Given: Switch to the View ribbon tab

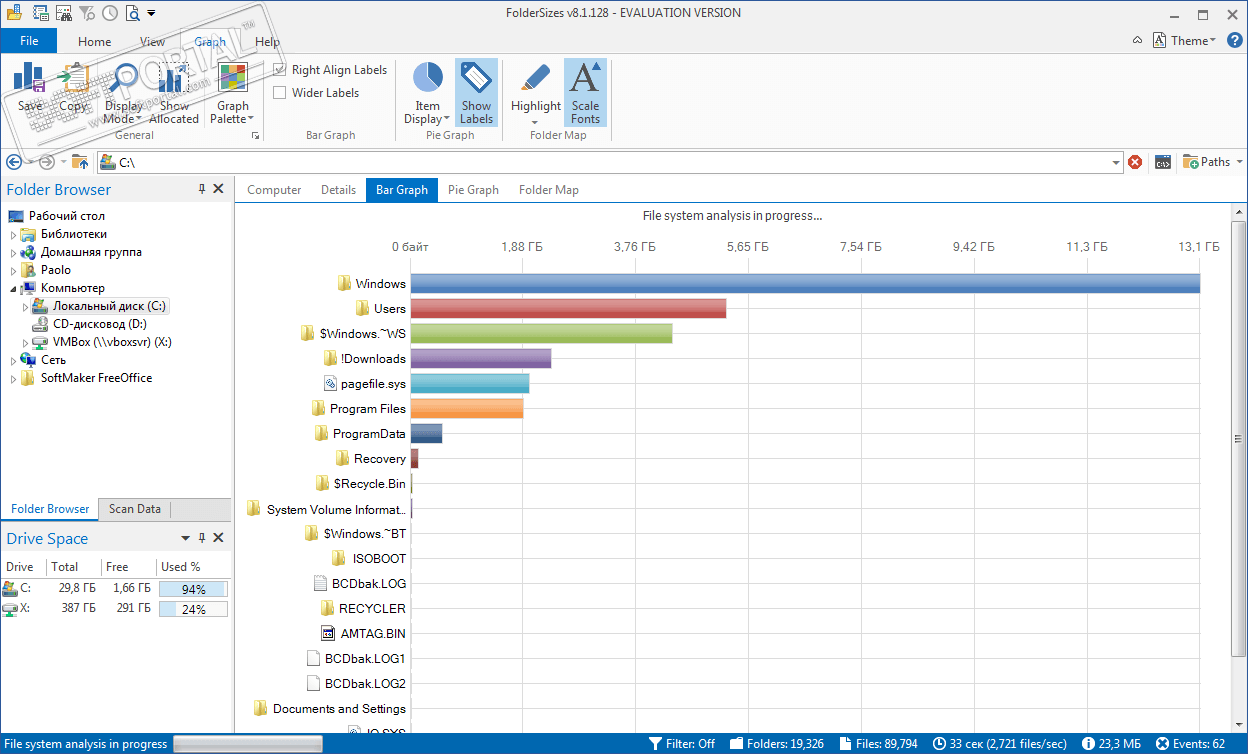Looking at the screenshot, I should pos(153,42).
